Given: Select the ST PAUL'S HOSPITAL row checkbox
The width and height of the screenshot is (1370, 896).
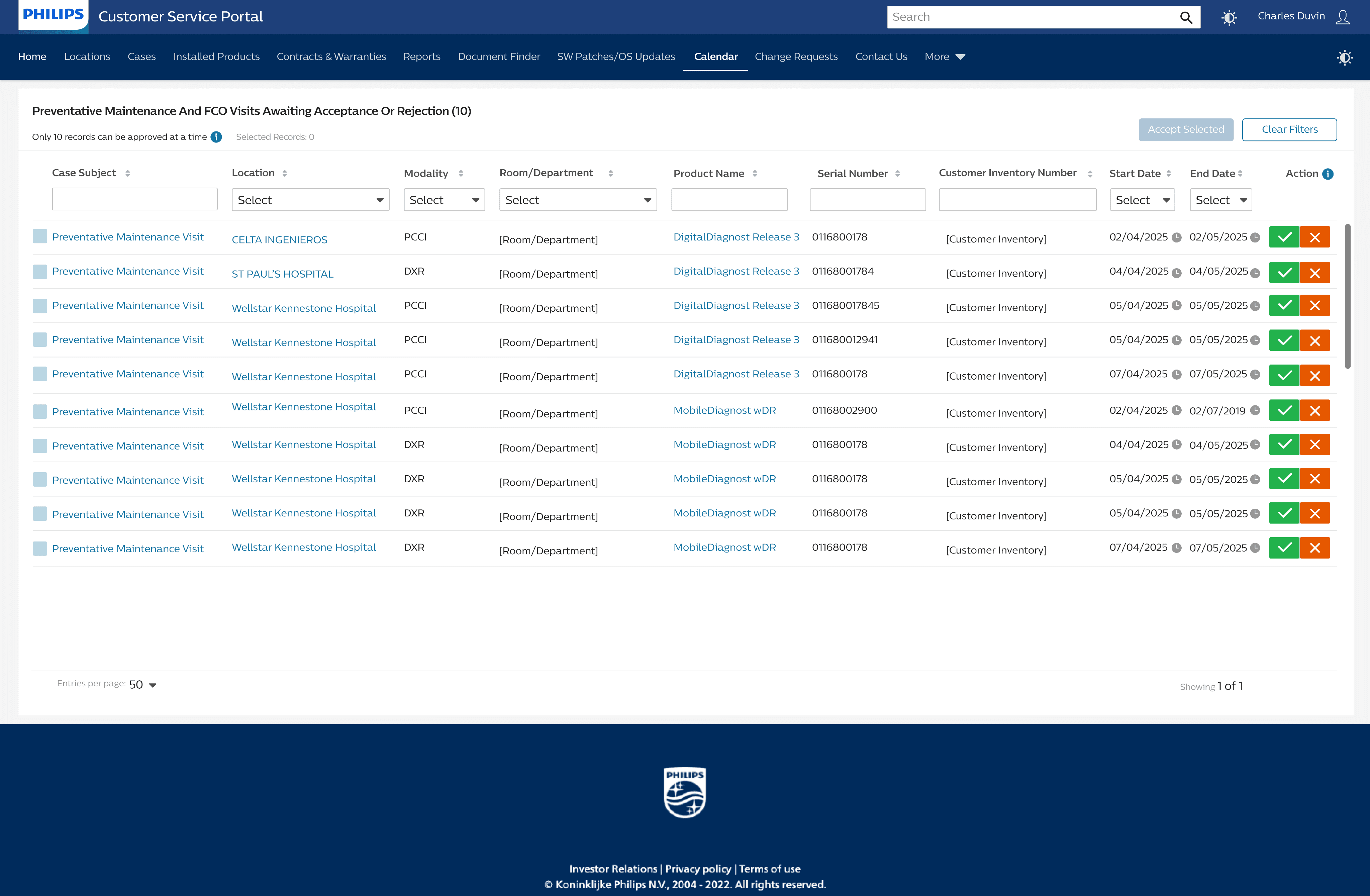Looking at the screenshot, I should pyautogui.click(x=40, y=271).
